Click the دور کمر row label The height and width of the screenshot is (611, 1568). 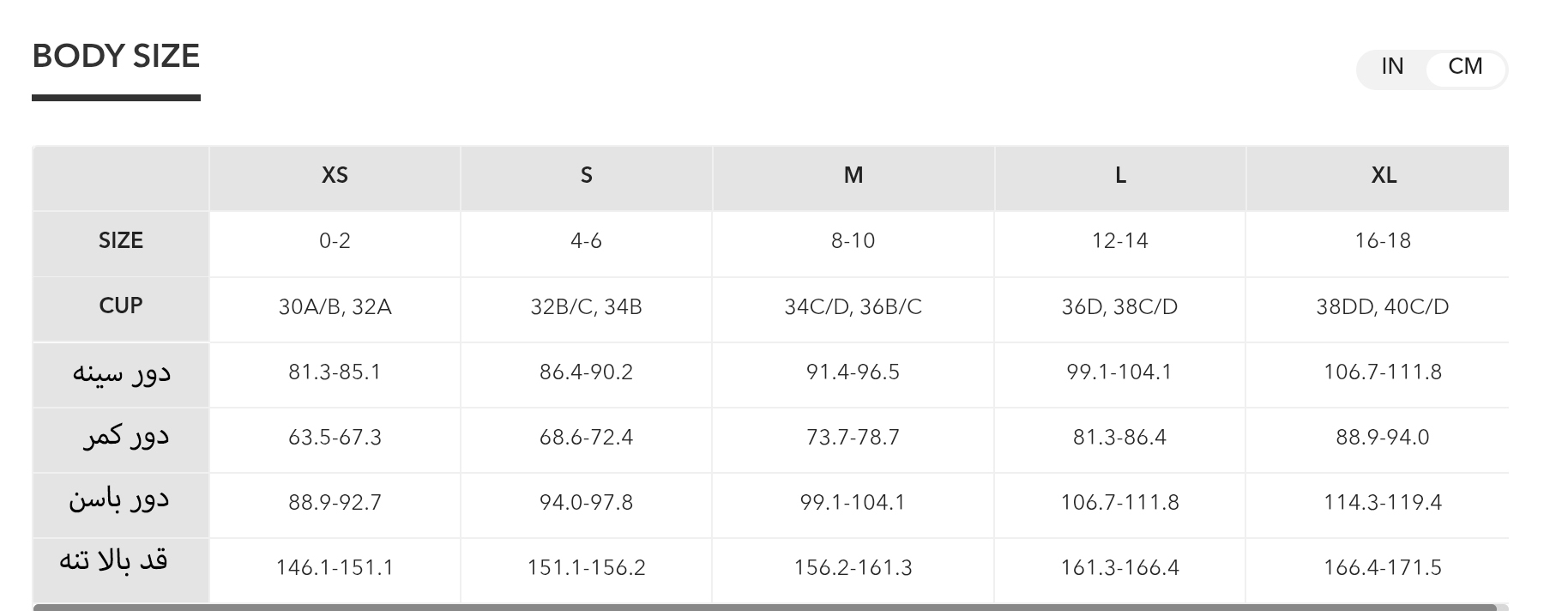pos(125,438)
